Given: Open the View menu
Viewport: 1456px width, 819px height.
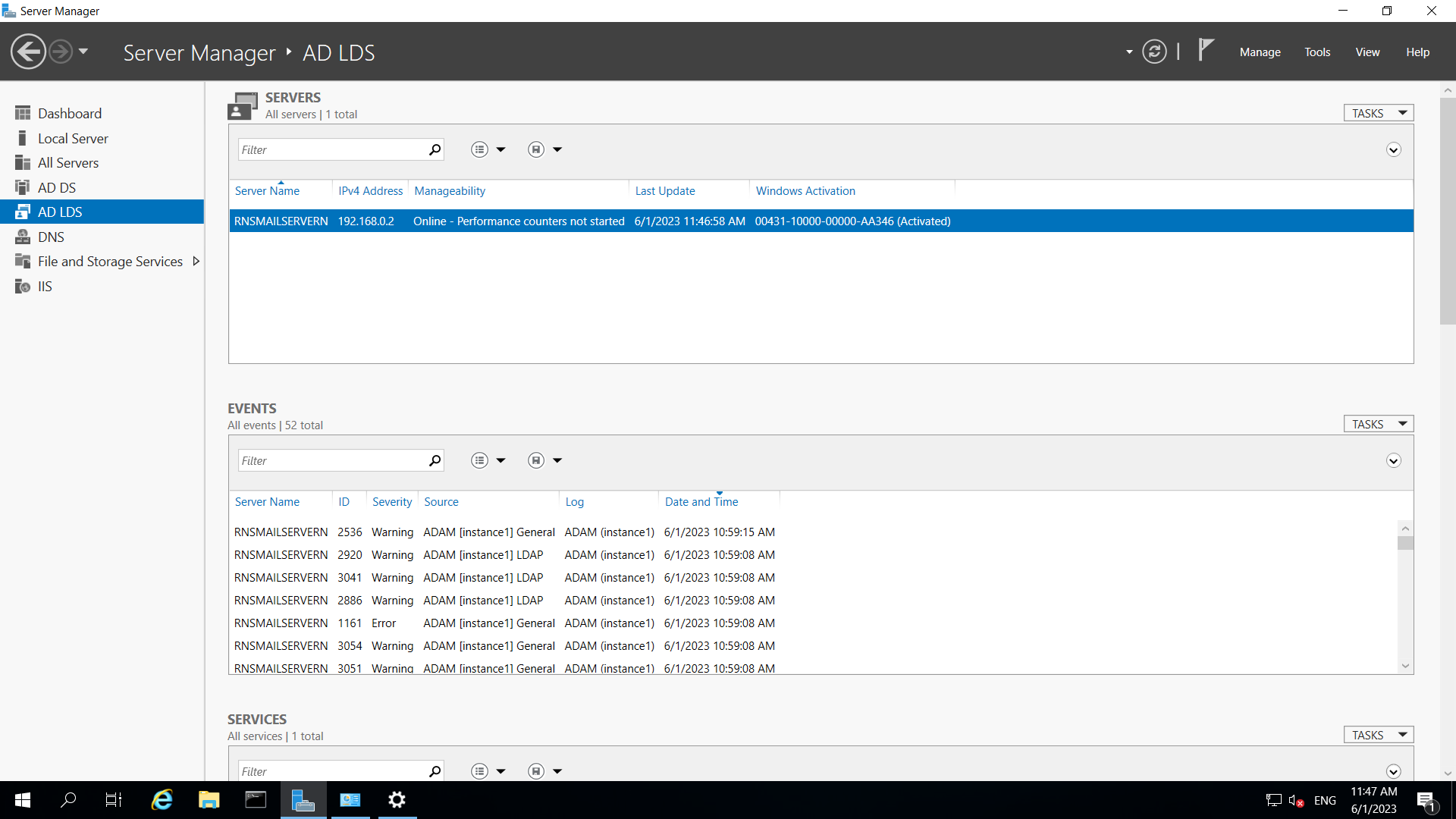Looking at the screenshot, I should coord(1367,52).
